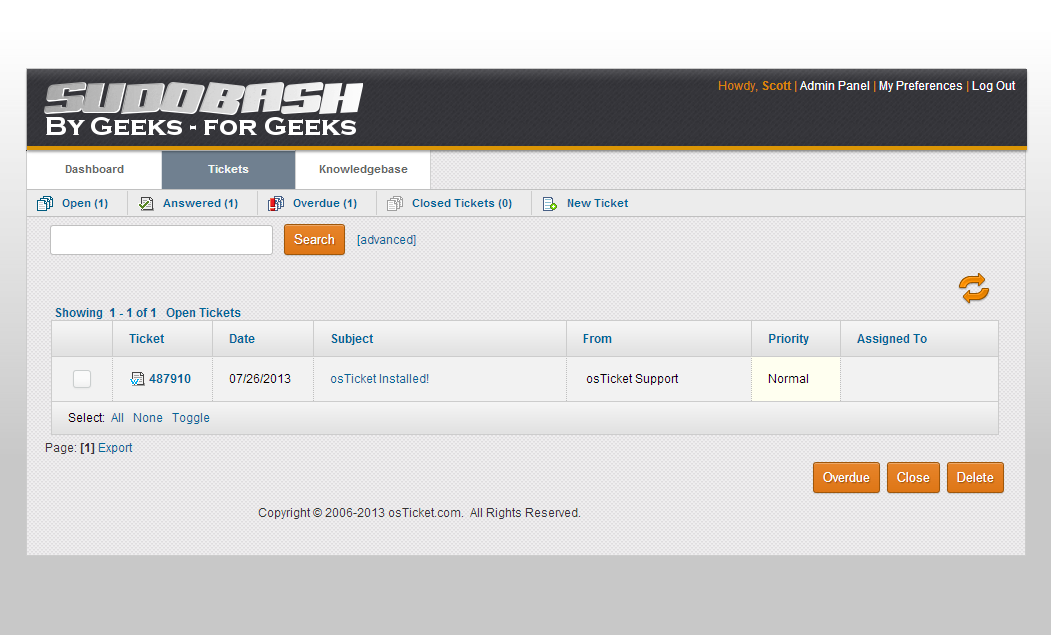Viewport: 1051px width, 635px height.
Task: Select All tickets link
Action: (117, 418)
